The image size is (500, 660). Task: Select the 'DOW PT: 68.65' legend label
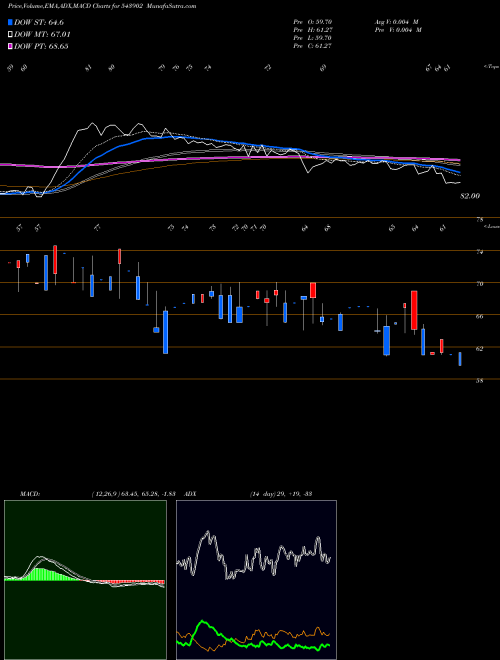tap(42, 46)
